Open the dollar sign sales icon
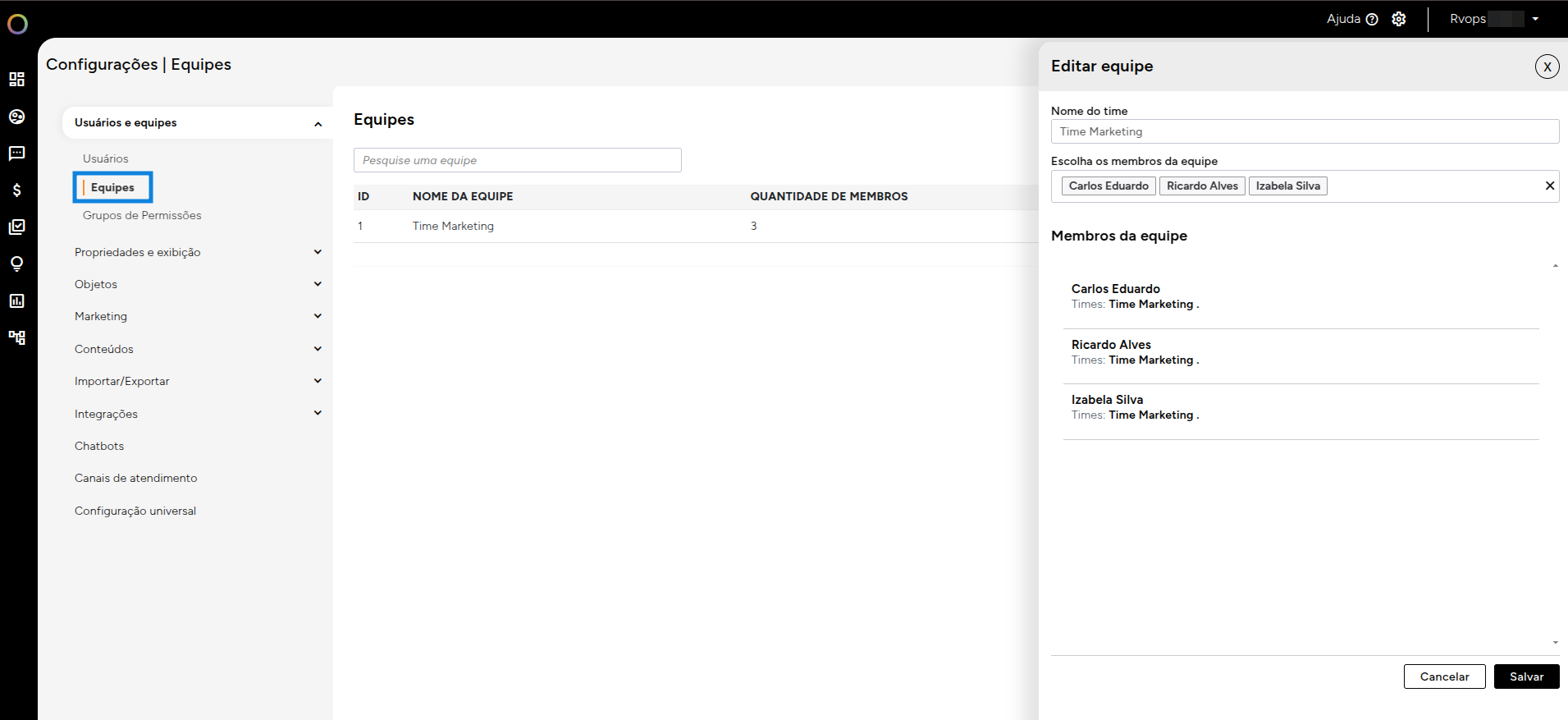The height and width of the screenshot is (720, 1568). (16, 190)
